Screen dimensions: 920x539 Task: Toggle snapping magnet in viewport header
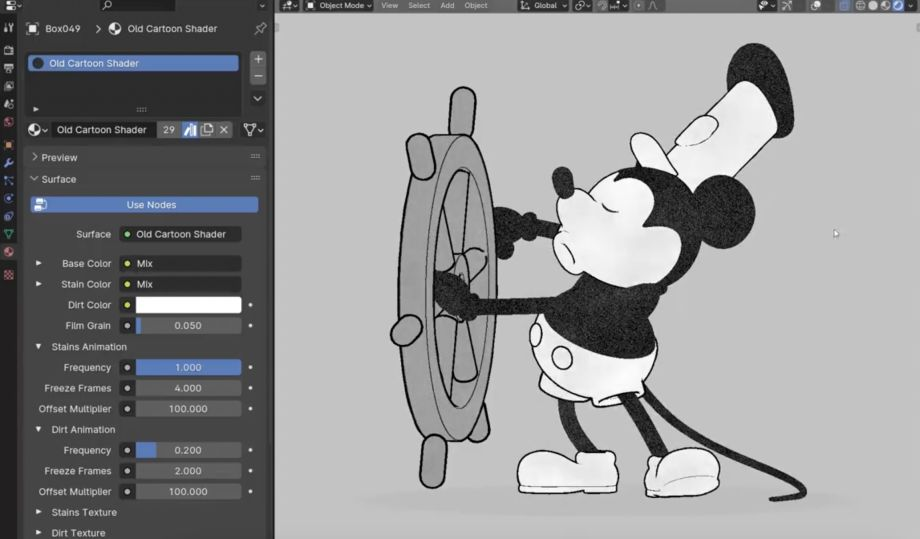tap(603, 5)
